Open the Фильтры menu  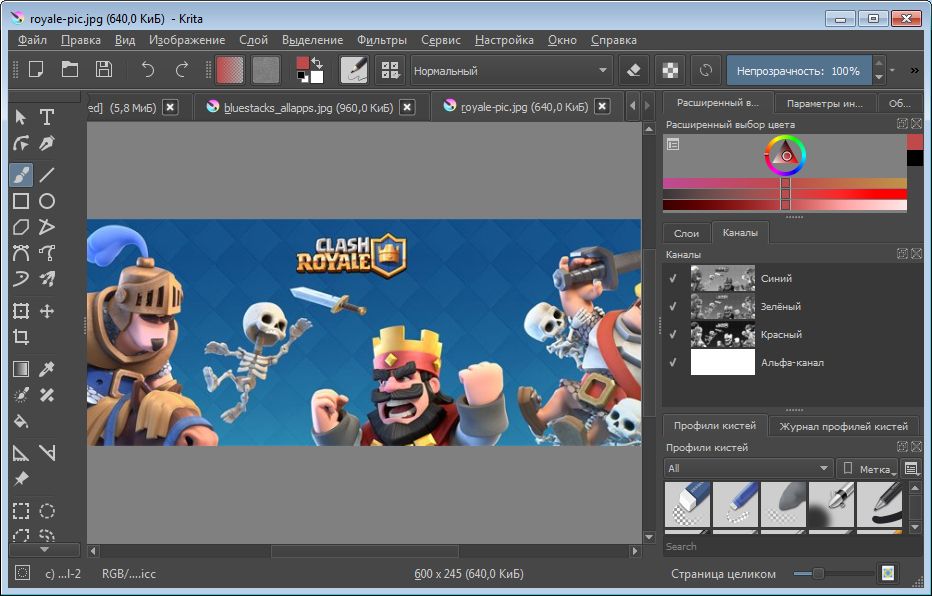click(x=381, y=40)
